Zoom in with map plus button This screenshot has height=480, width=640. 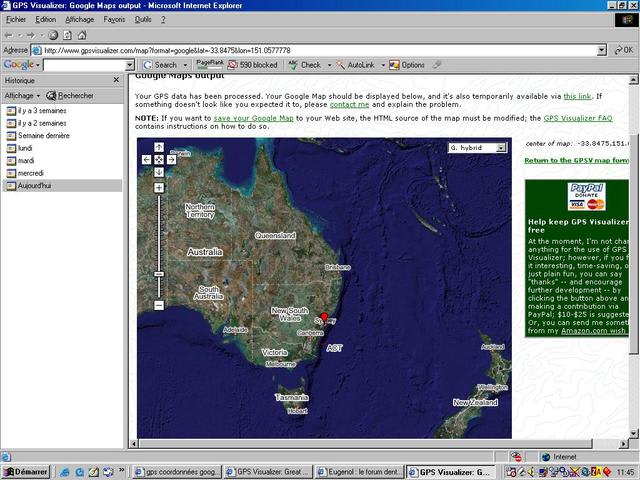(x=159, y=188)
